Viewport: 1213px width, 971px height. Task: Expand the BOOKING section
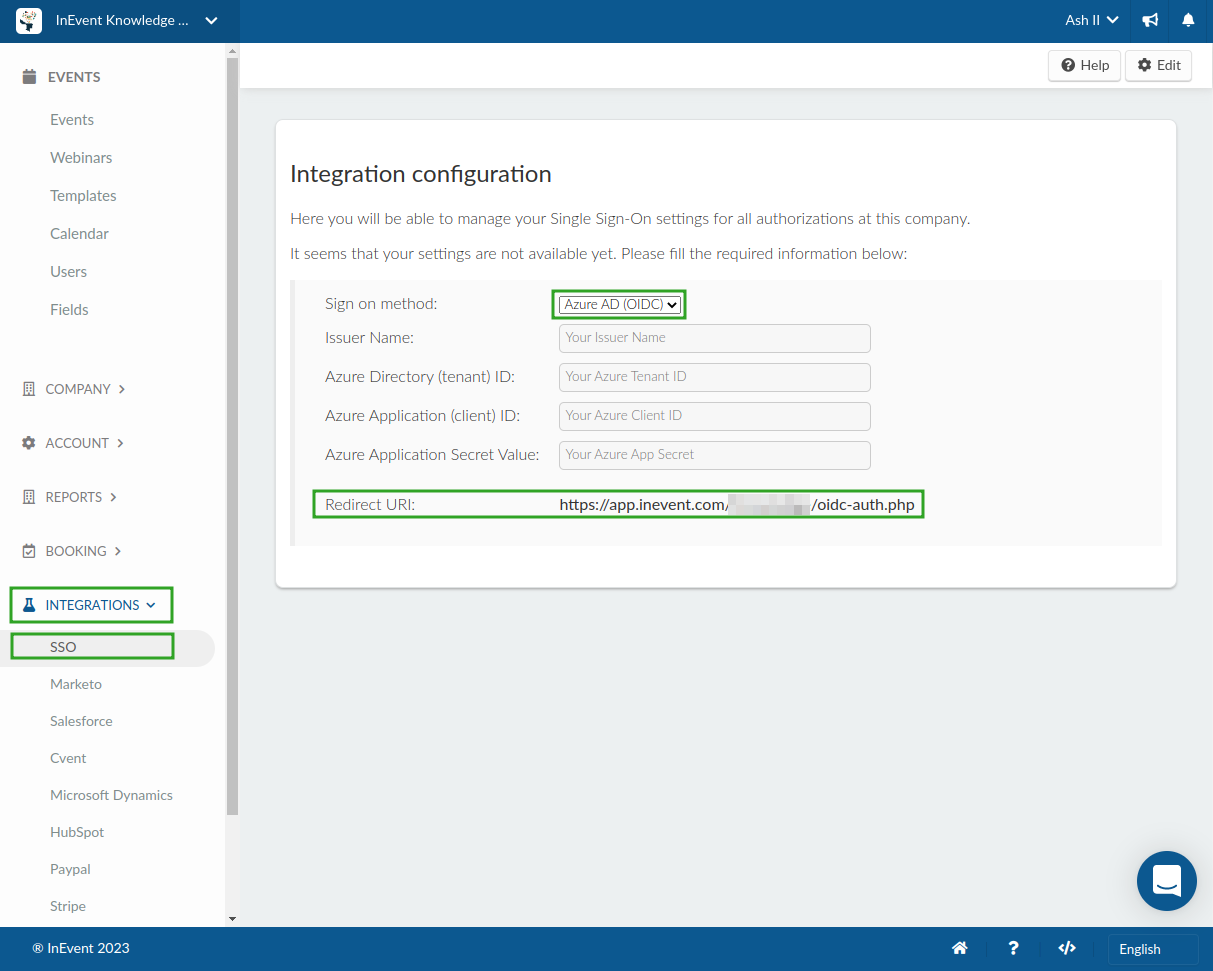coord(83,551)
